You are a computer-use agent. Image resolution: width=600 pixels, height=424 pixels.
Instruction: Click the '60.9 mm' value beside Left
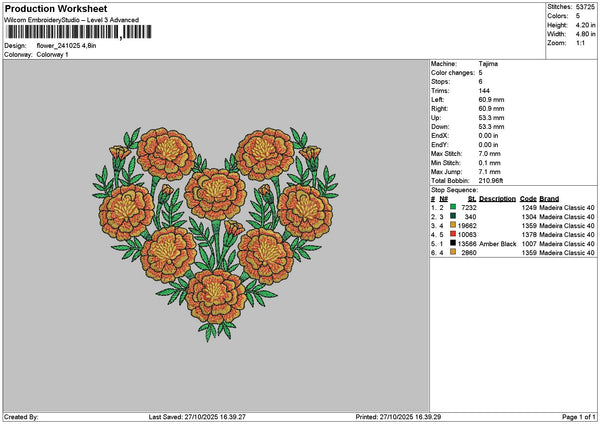coord(491,100)
